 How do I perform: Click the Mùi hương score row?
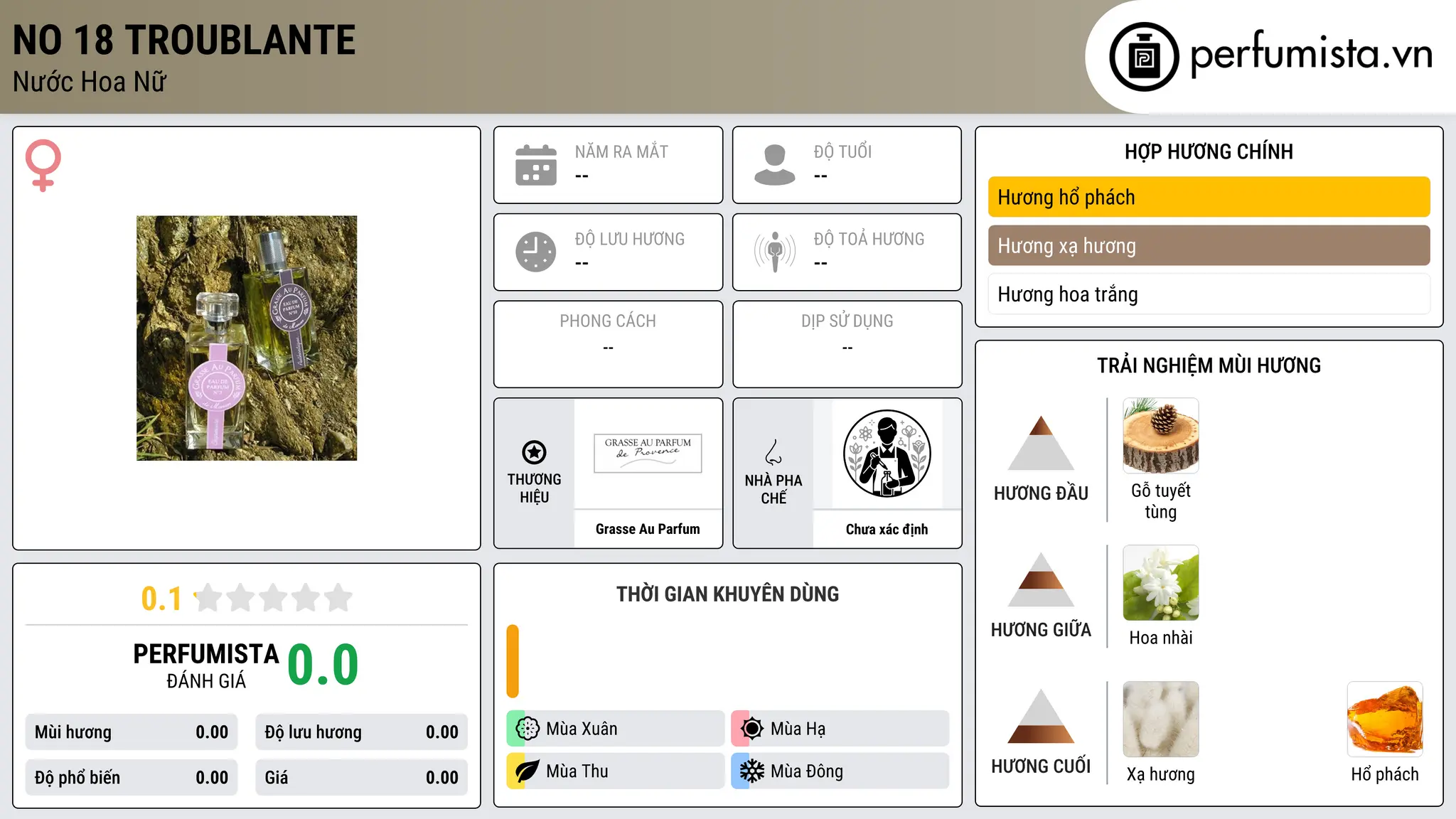pos(132,732)
